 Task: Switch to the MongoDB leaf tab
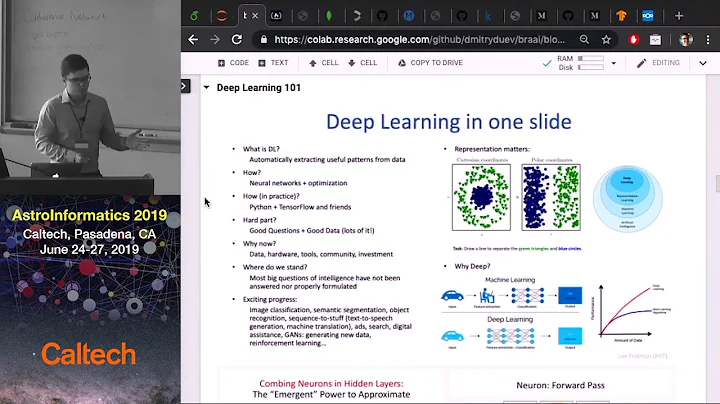[329, 16]
